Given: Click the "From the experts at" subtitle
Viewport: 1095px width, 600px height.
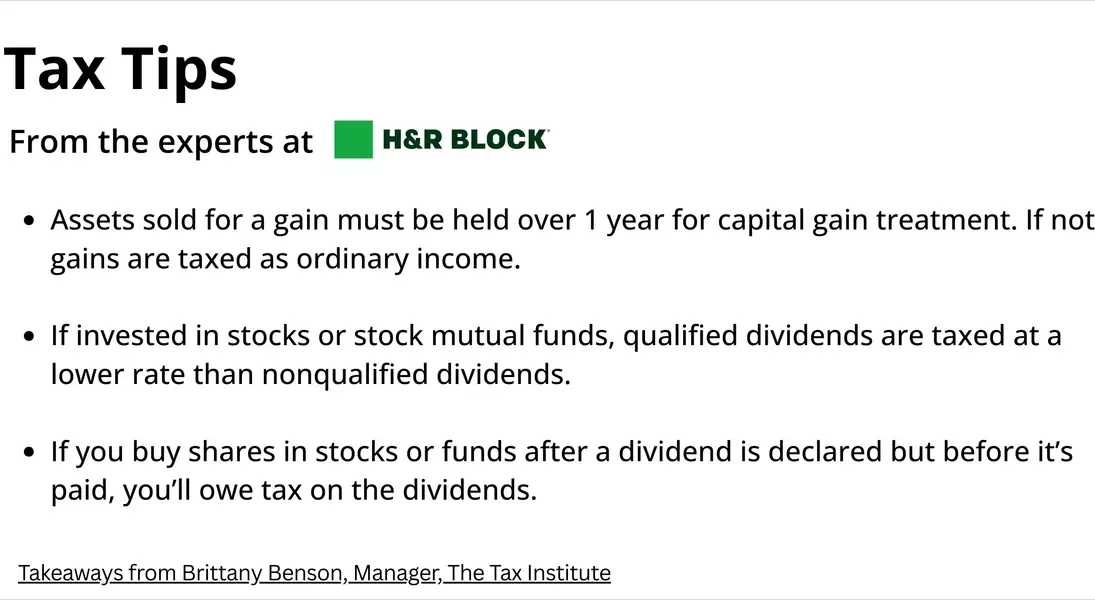Looking at the screenshot, I should click(x=161, y=142).
